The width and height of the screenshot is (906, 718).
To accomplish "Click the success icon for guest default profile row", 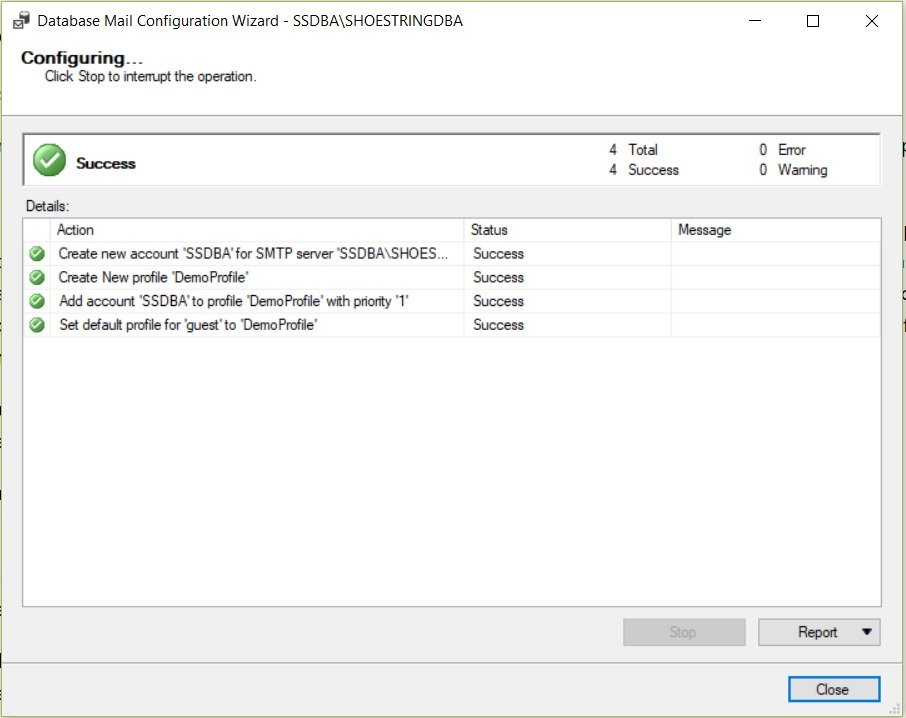I will [36, 324].
